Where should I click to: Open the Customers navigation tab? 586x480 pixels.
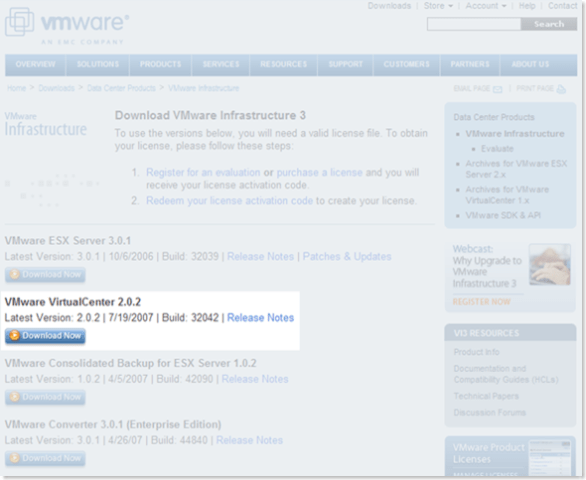[407, 64]
